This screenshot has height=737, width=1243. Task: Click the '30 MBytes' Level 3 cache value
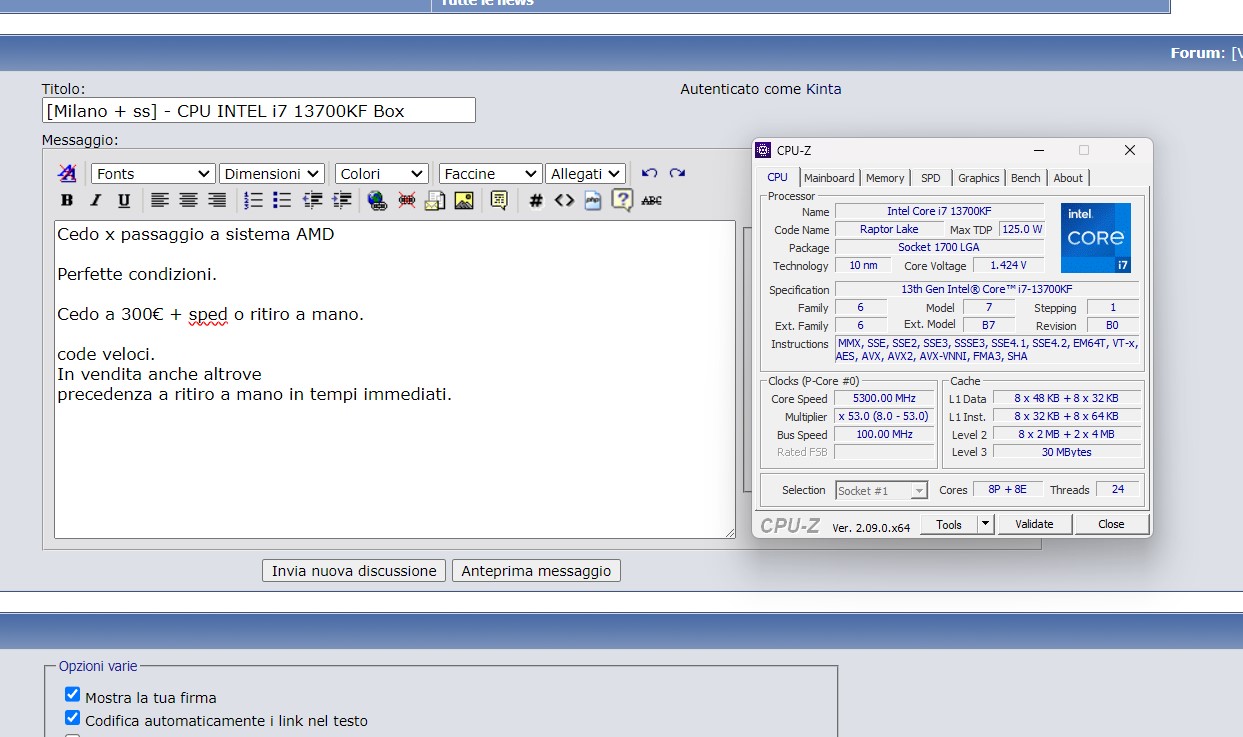point(1066,452)
